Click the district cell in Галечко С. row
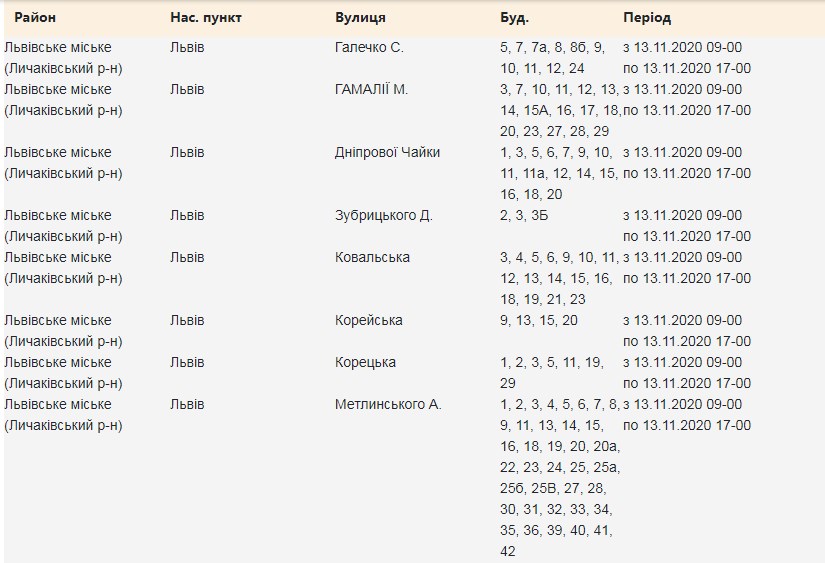Image resolution: width=825 pixels, height=563 pixels. coord(63,57)
